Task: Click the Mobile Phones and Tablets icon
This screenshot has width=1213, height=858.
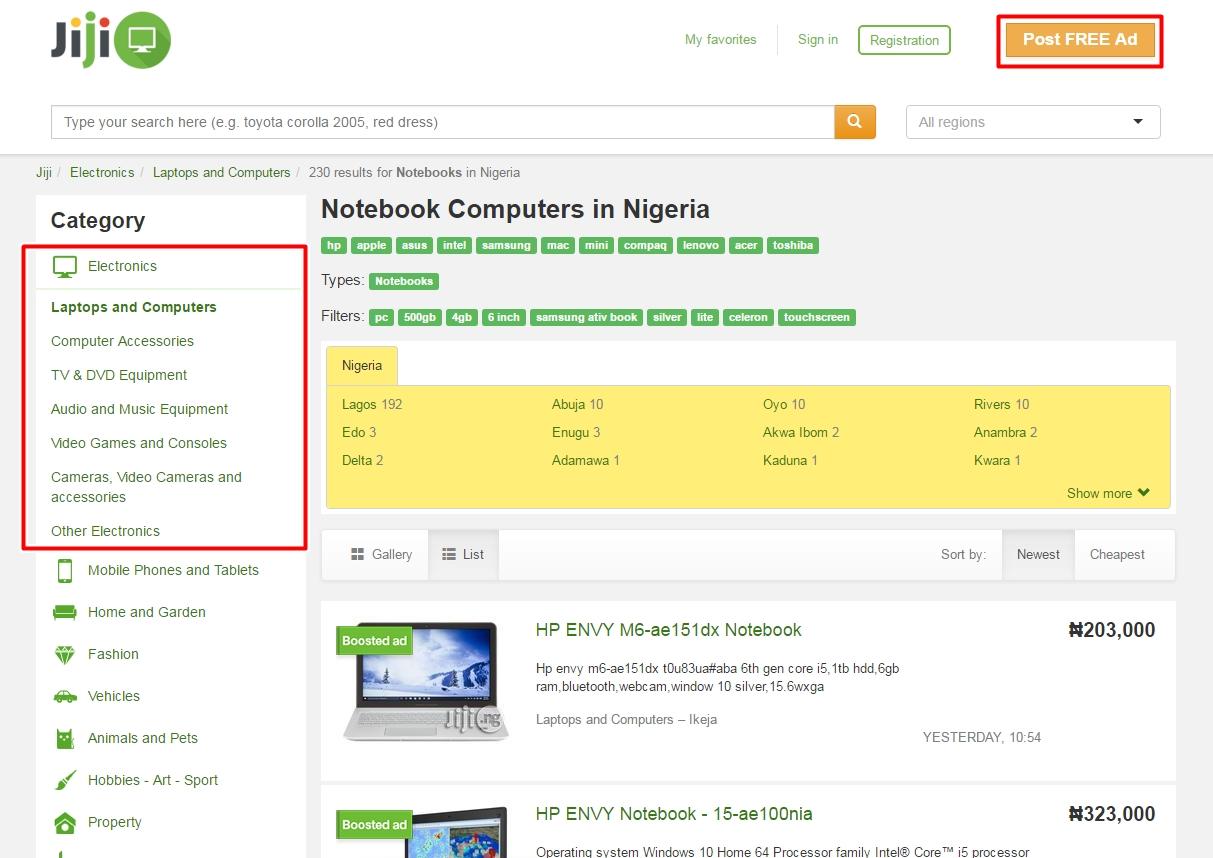Action: point(65,570)
